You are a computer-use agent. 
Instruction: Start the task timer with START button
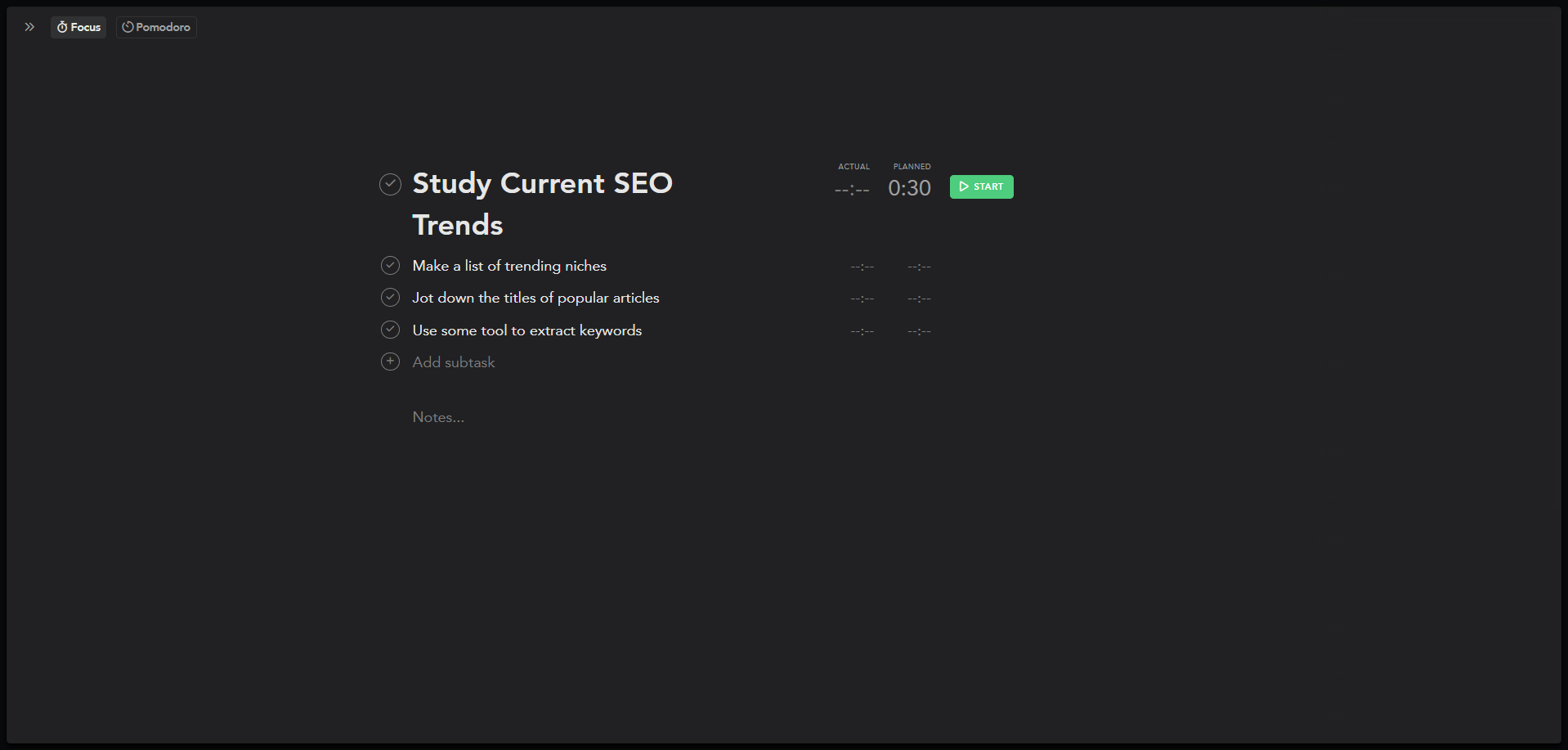(x=981, y=186)
